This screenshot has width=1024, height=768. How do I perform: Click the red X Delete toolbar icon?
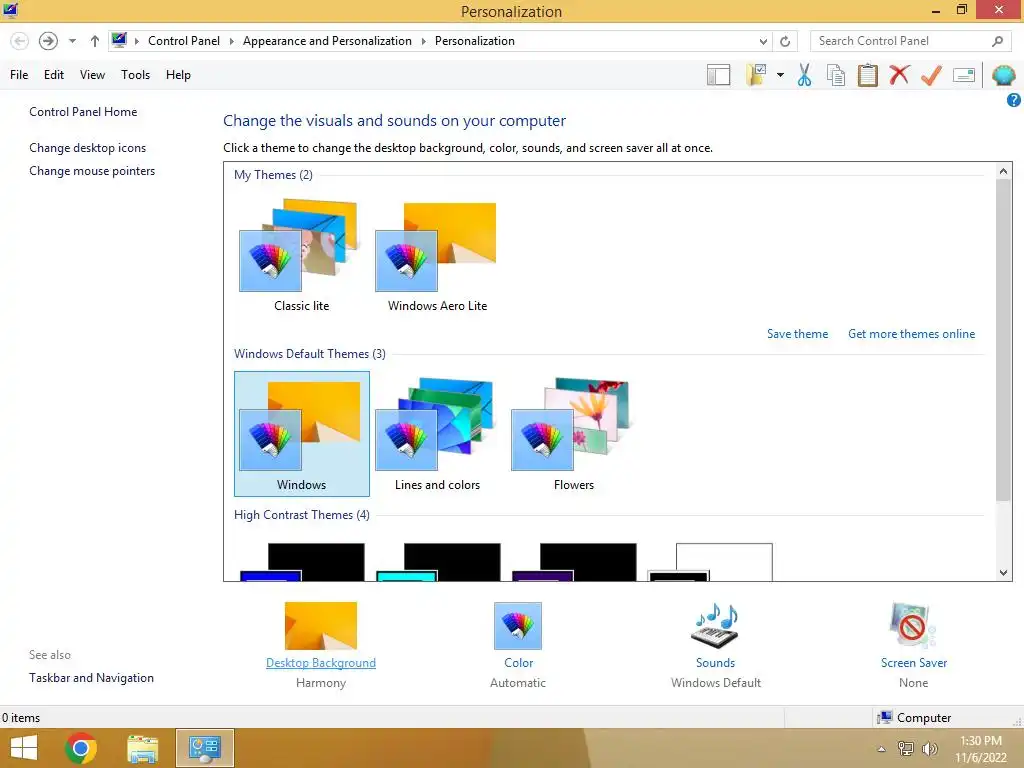coord(899,75)
